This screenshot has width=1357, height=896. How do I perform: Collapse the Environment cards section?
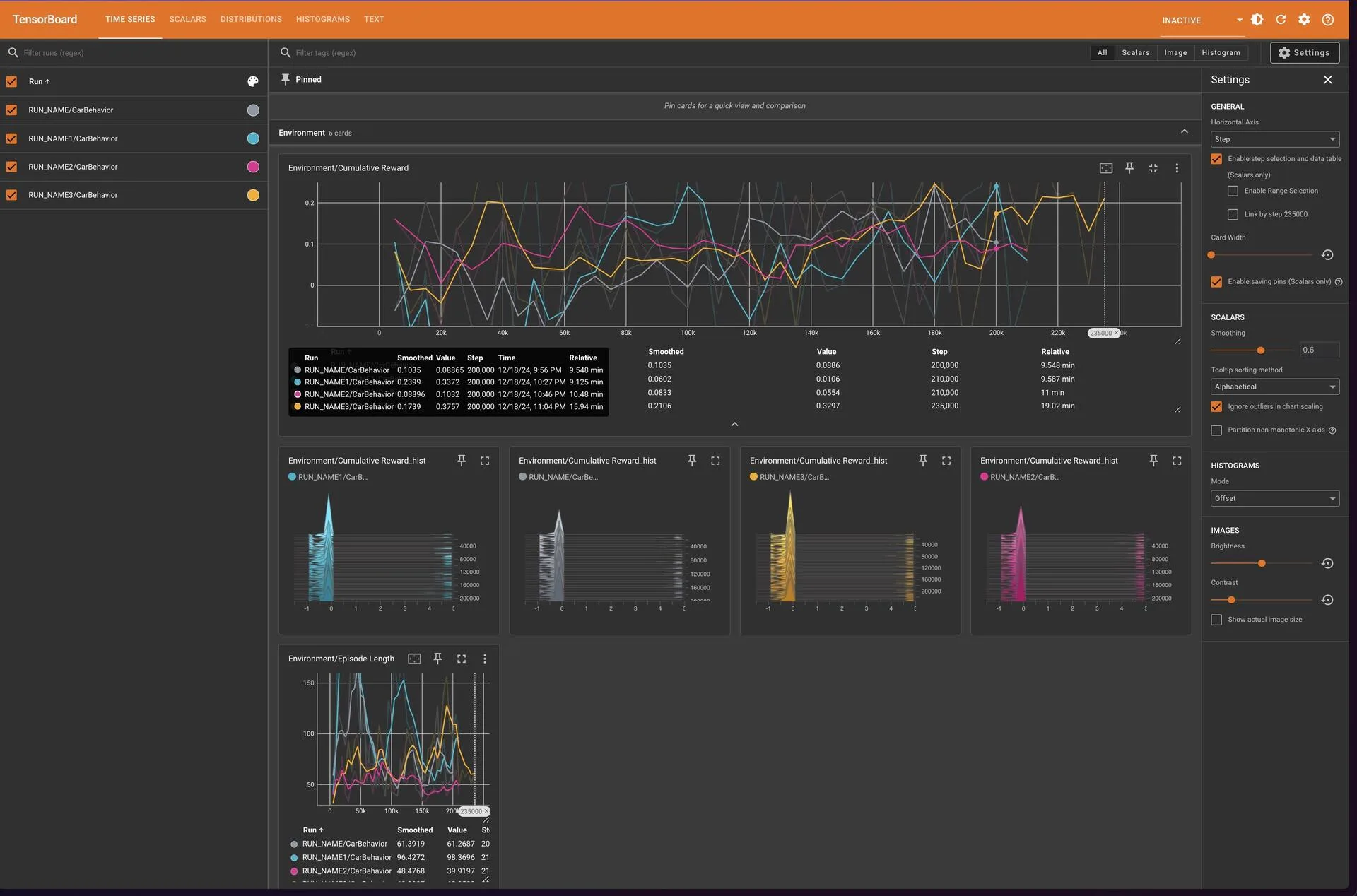pos(1185,132)
